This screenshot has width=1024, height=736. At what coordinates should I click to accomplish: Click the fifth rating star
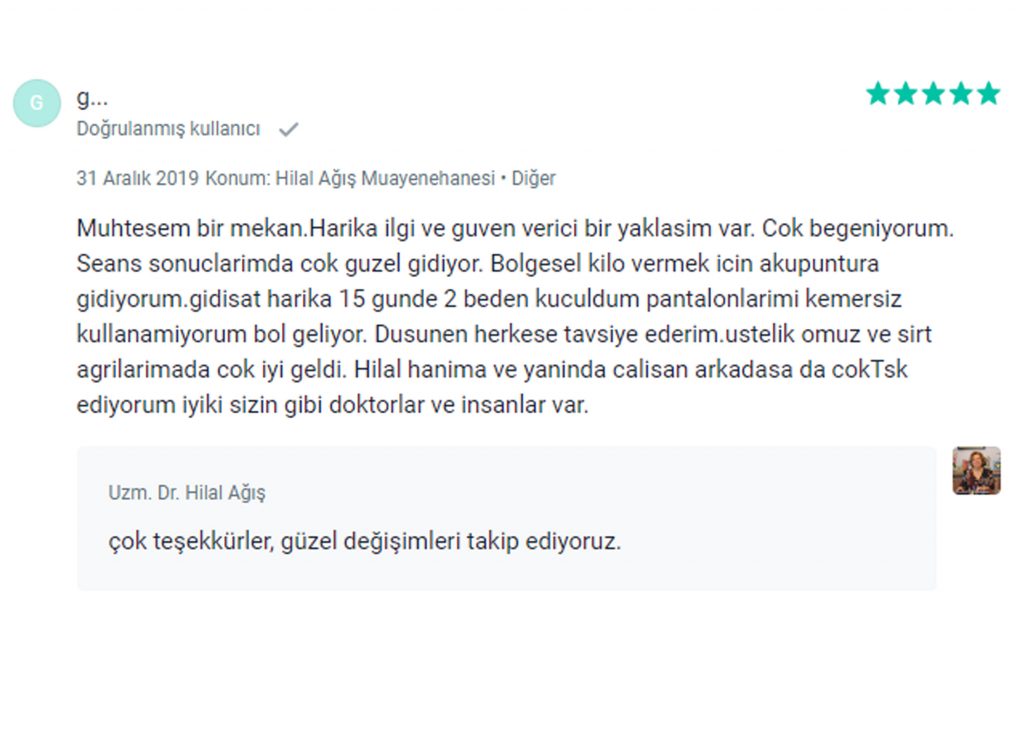[987, 93]
